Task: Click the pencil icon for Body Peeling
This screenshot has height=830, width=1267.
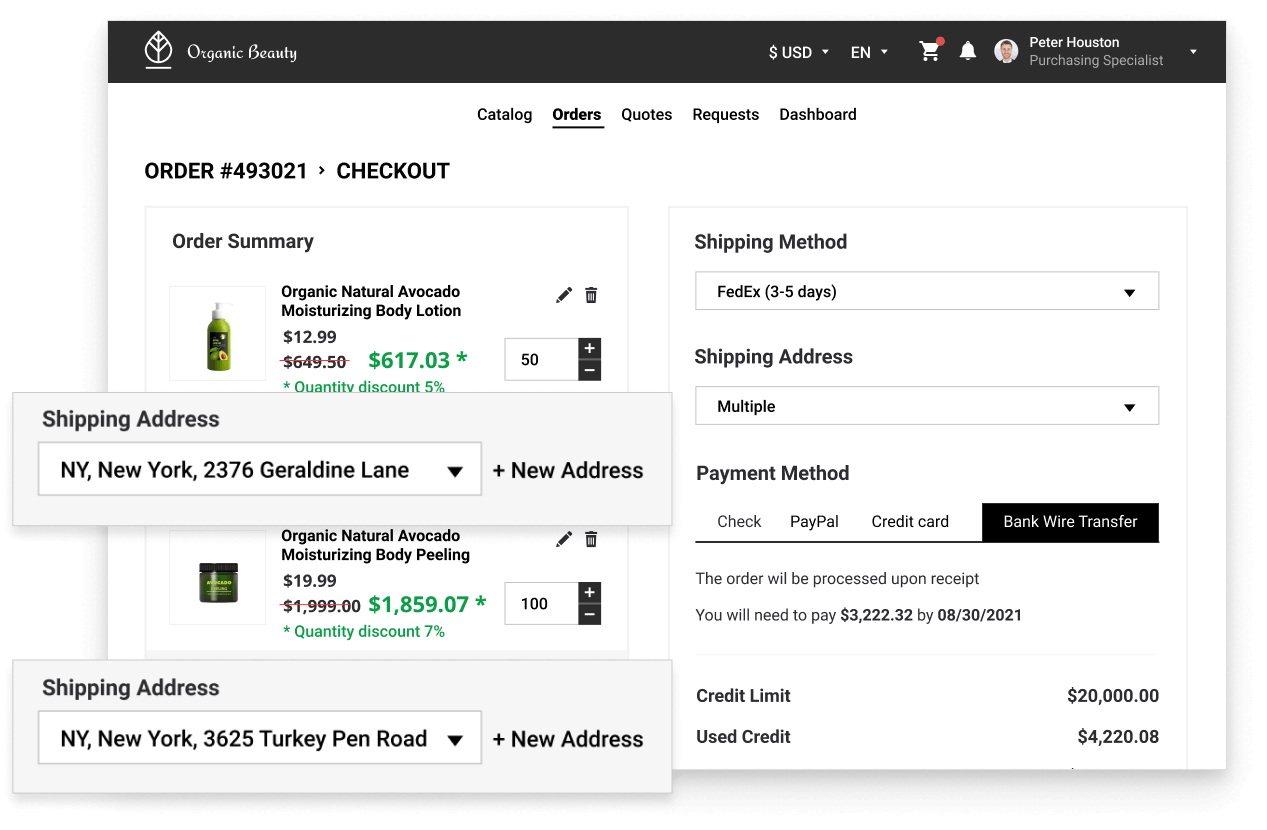Action: [x=564, y=539]
